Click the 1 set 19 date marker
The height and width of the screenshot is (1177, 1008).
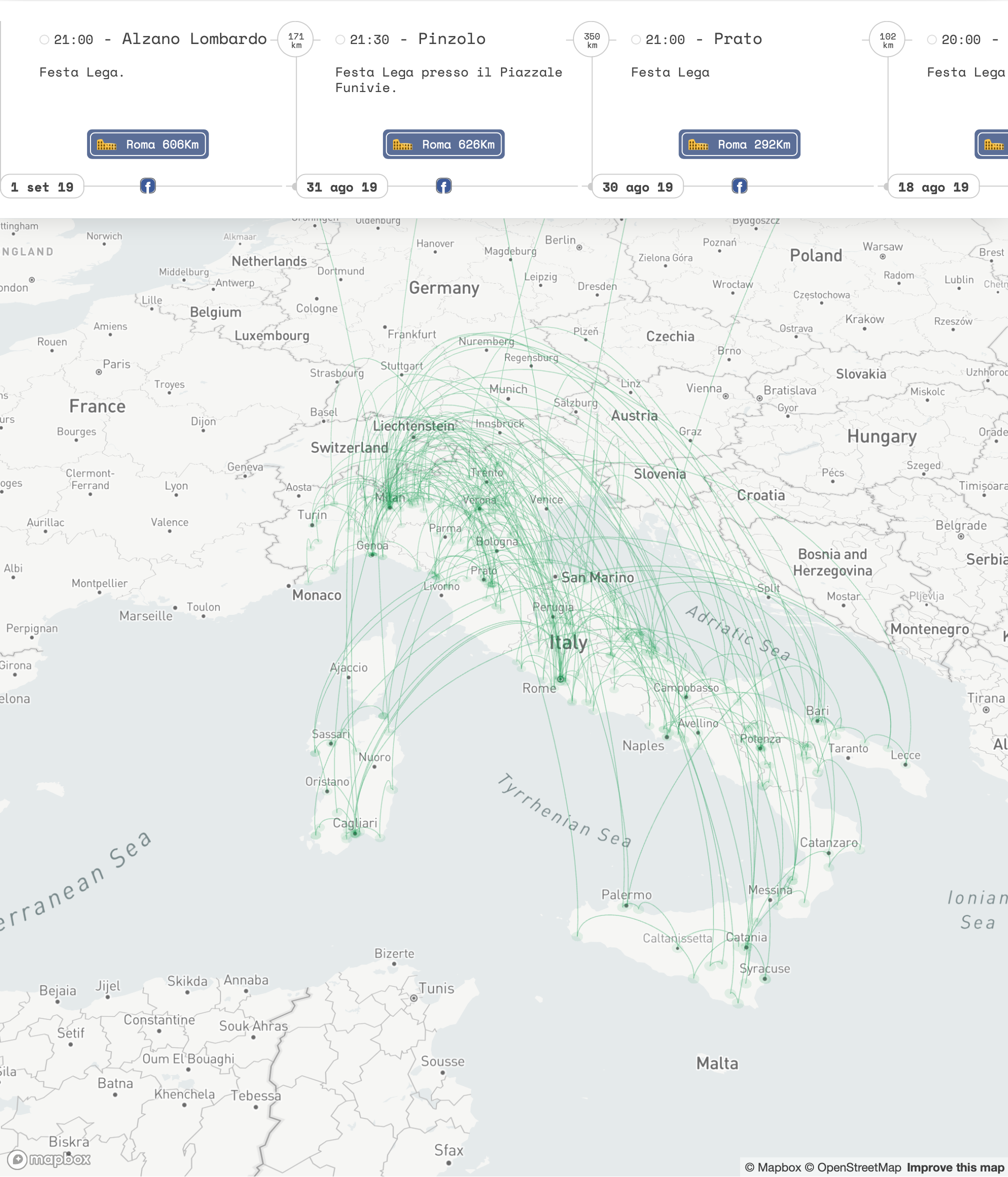[42, 187]
